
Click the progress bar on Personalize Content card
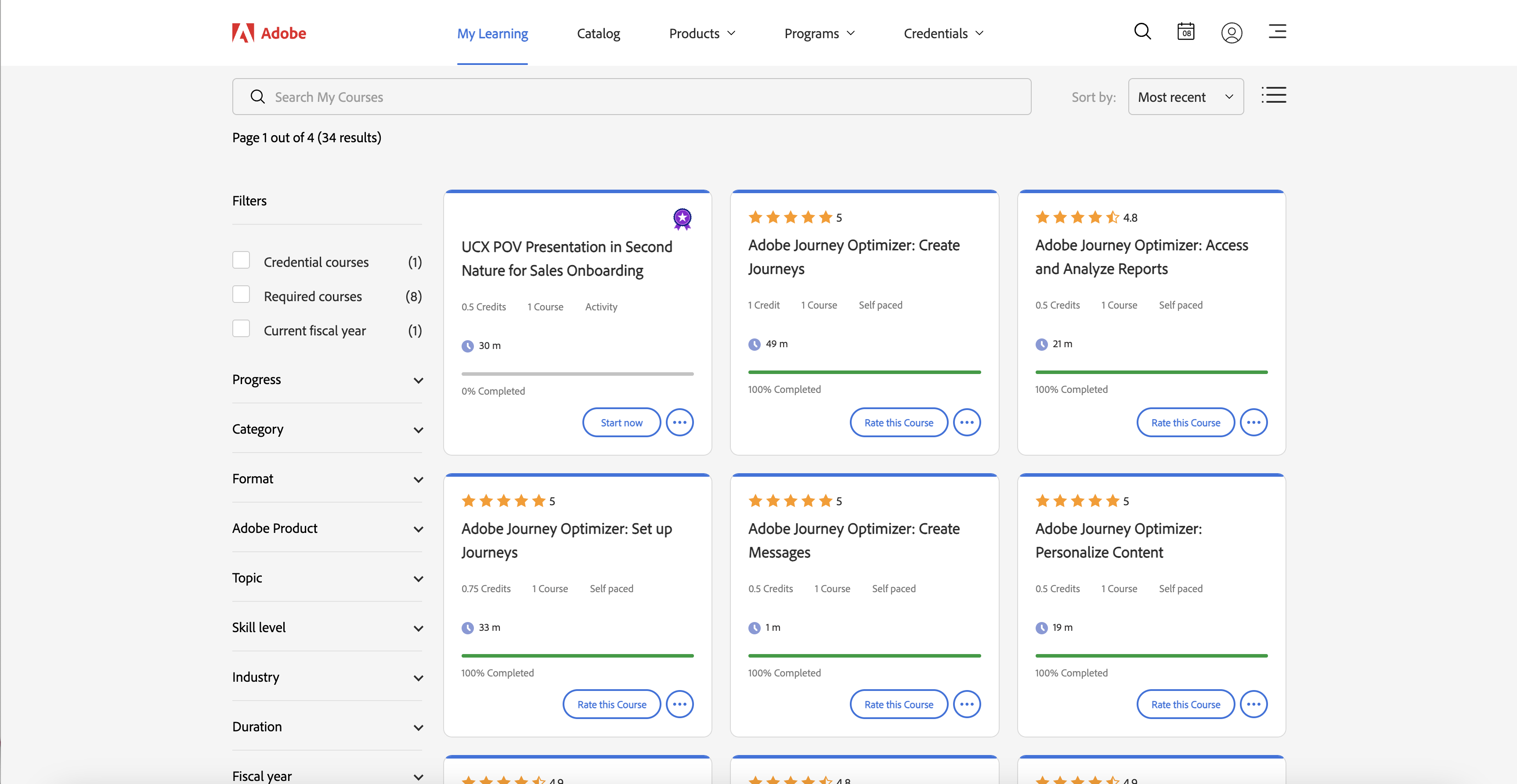[x=1151, y=656]
